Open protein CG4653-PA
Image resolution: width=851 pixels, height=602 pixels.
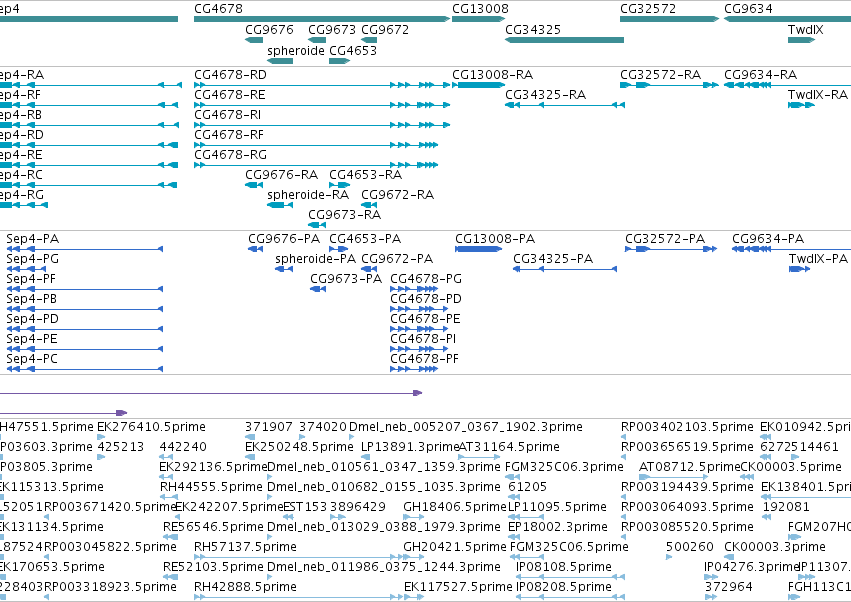[365, 239]
